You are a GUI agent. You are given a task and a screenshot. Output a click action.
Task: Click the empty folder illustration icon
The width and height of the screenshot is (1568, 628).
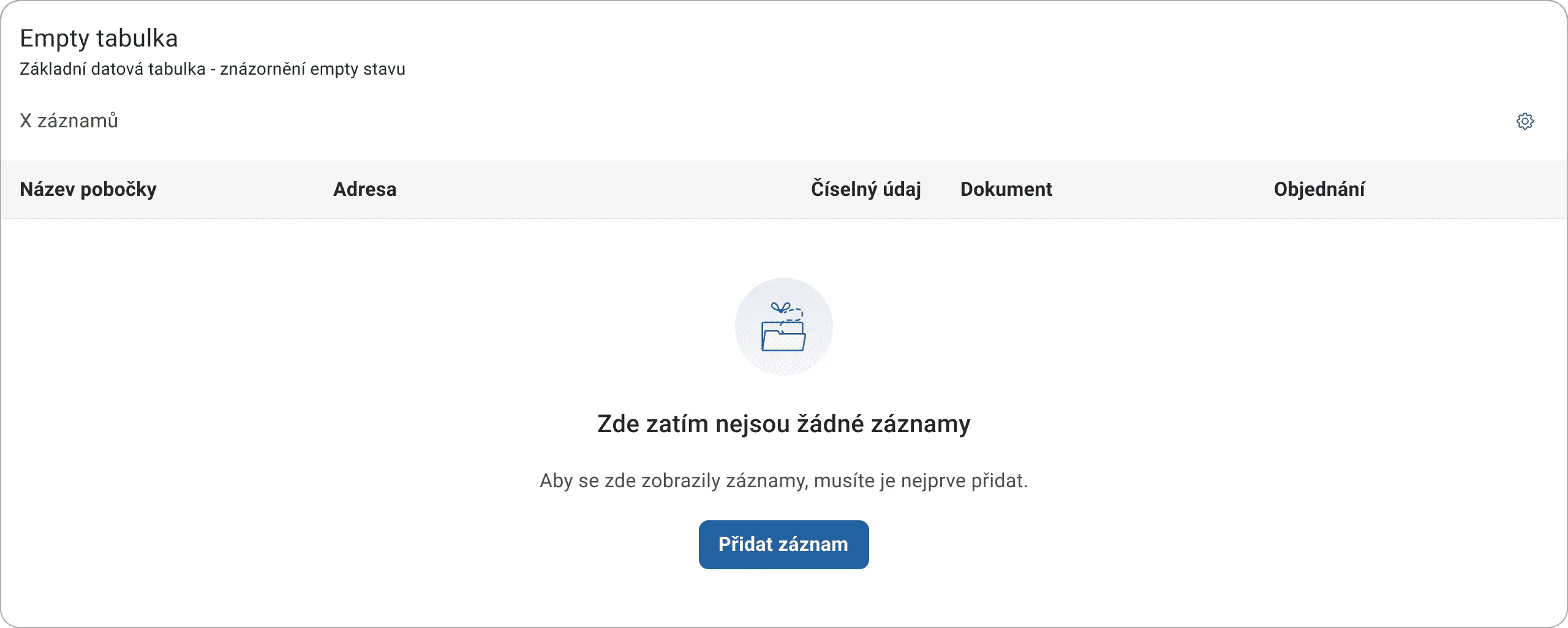coord(783,327)
